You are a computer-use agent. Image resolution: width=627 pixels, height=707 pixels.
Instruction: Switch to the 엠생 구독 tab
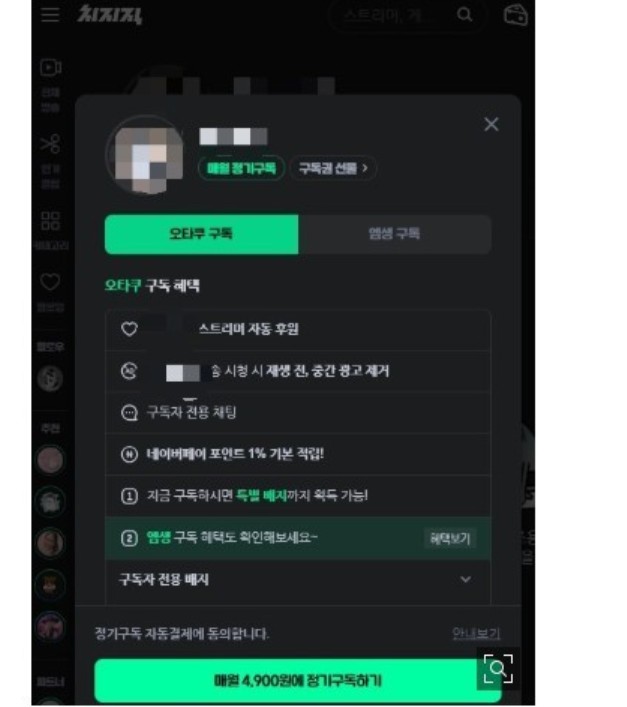coord(394,234)
